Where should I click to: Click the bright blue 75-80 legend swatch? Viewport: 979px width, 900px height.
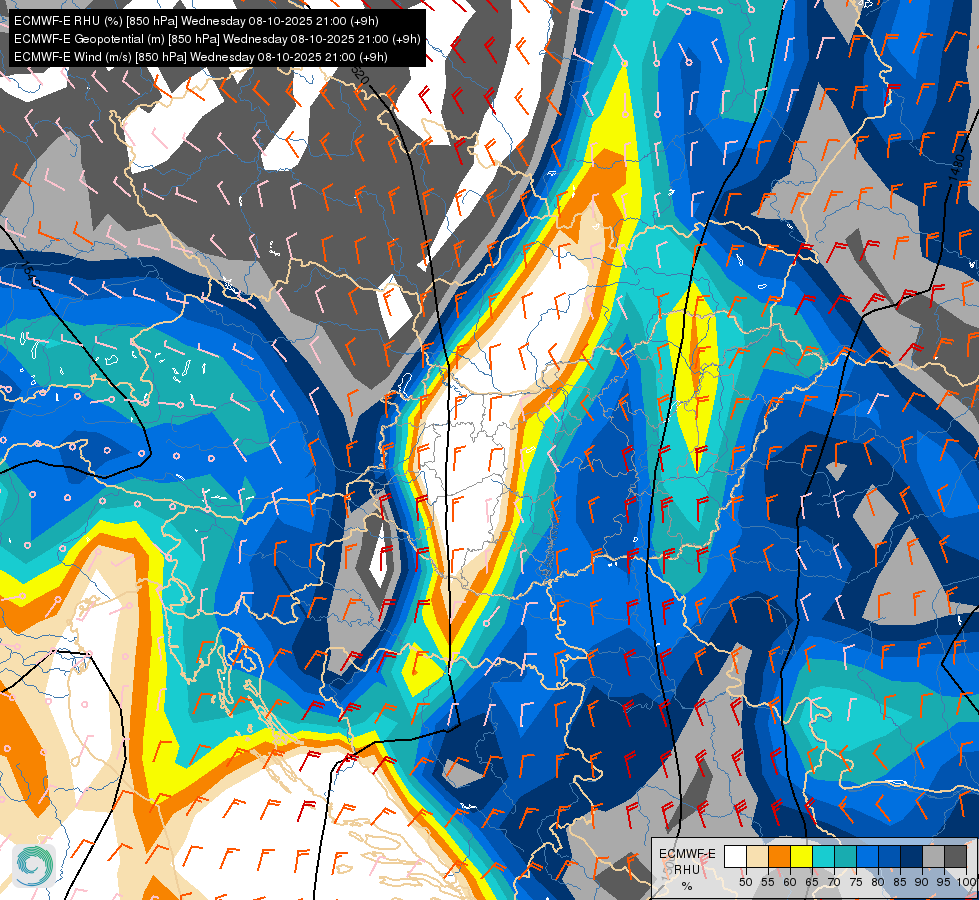(867, 856)
